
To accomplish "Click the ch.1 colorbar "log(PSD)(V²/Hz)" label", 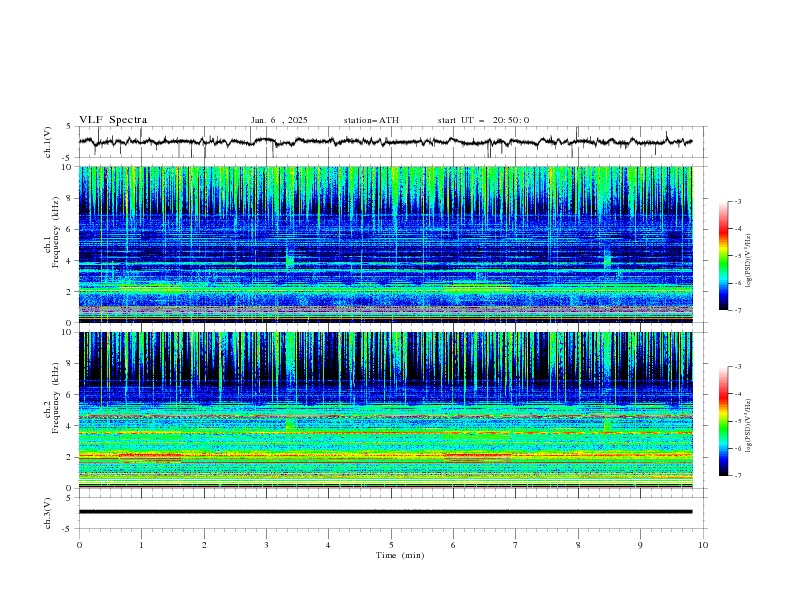I will 748,261.
